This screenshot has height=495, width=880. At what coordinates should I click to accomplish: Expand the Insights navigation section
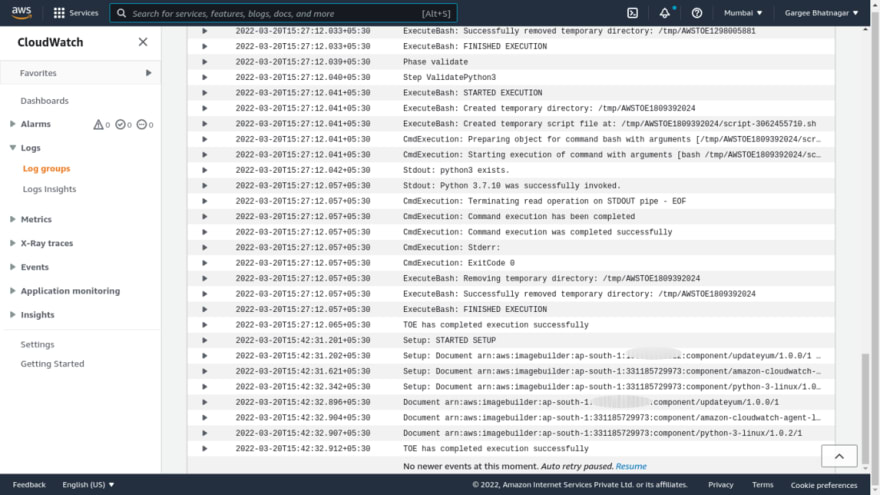12,315
